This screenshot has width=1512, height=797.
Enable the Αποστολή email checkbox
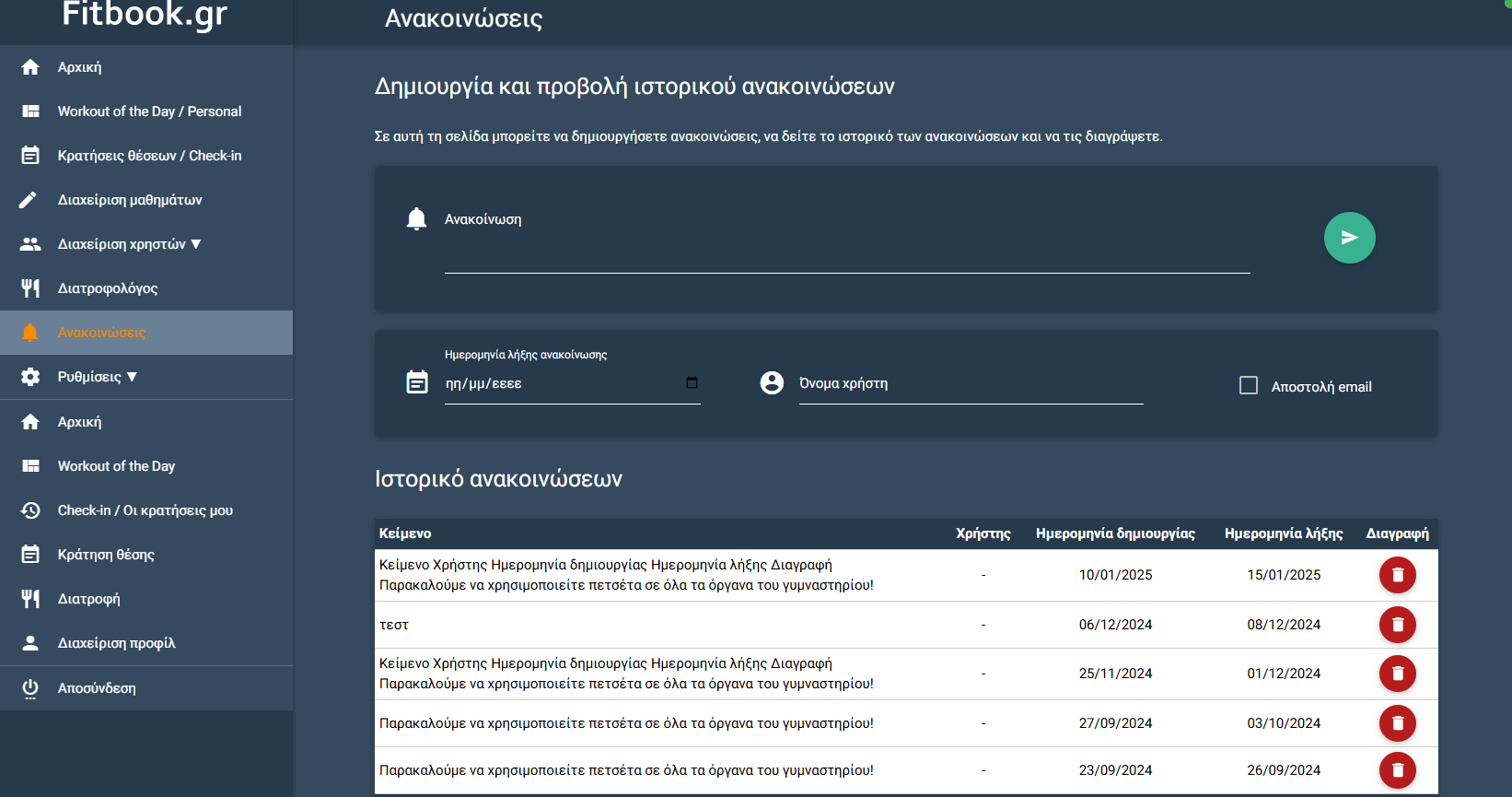click(x=1249, y=385)
